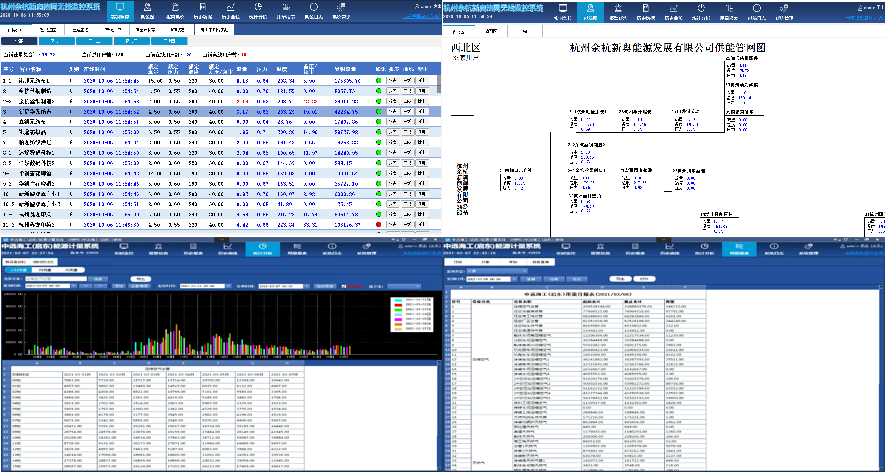Open 报警信息 icon in daily report window
This screenshot has height=473, width=887.
pyautogui.click(x=600, y=246)
